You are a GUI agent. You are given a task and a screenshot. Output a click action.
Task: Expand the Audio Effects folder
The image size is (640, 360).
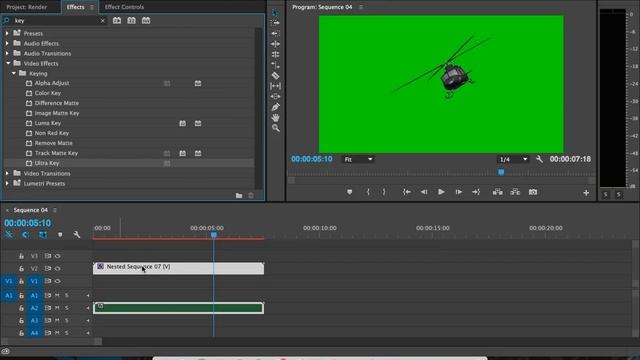7,43
